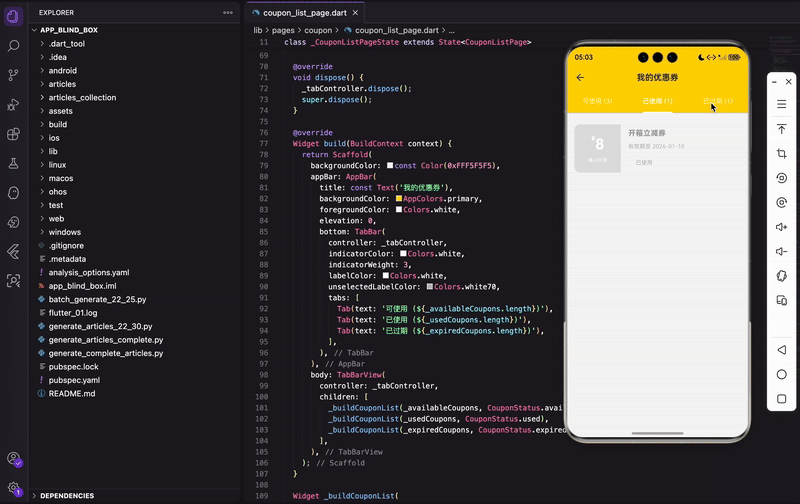Screen dimensions: 800x504
Task: Open the .gitignore file
Action: (x=66, y=246)
